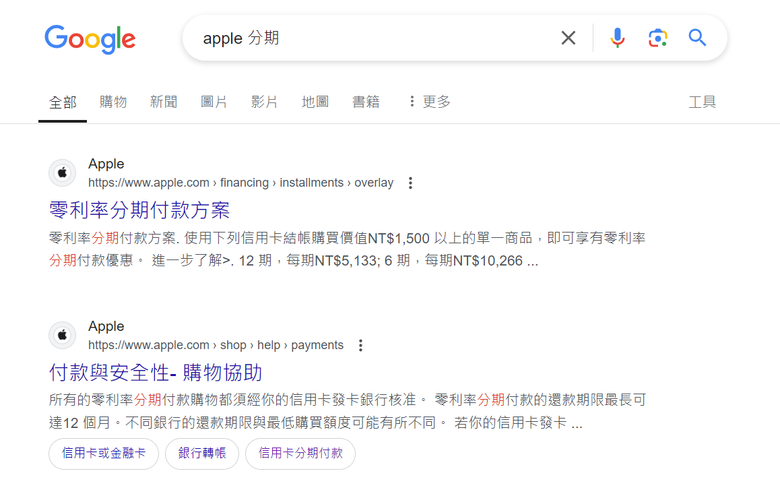The image size is (780, 494).
Task: Switch to the 購物 tab
Action: (113, 102)
